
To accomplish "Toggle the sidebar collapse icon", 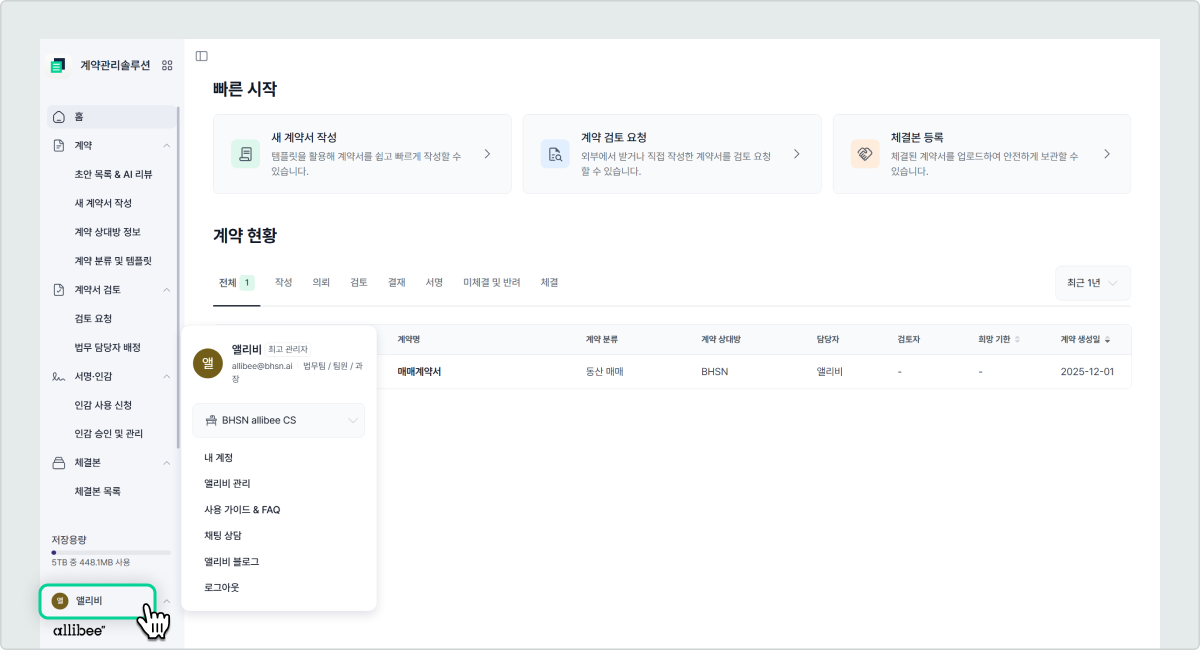I will pos(201,56).
